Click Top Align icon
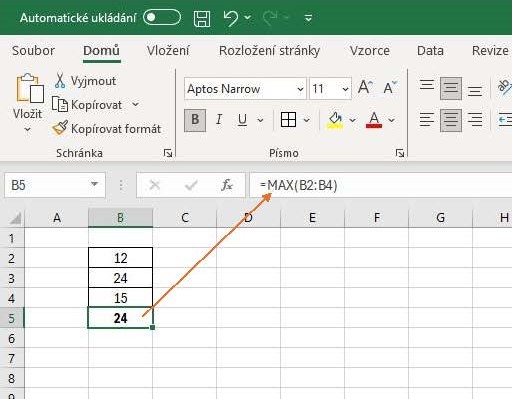Viewport: 512px width, 399px height. (427, 86)
